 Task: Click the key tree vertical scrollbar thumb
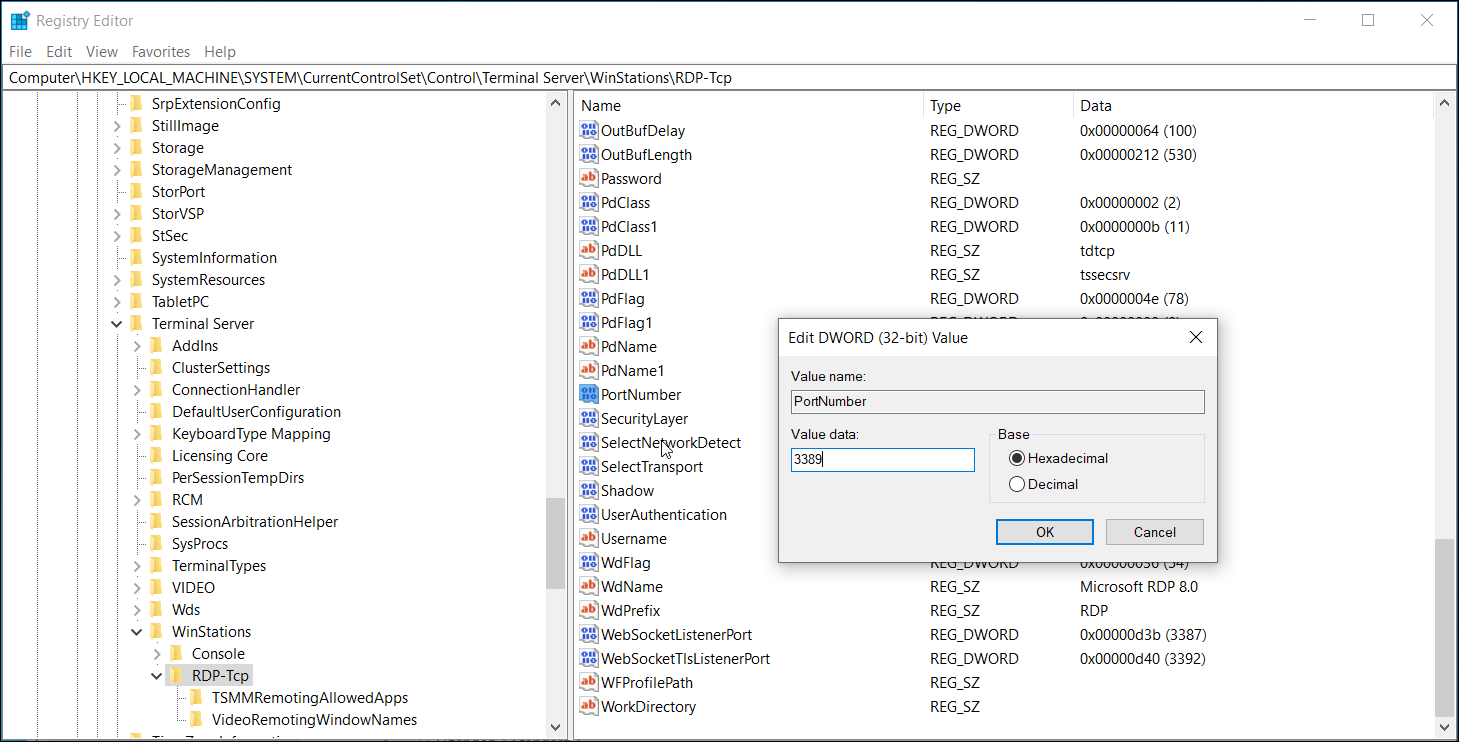point(555,543)
